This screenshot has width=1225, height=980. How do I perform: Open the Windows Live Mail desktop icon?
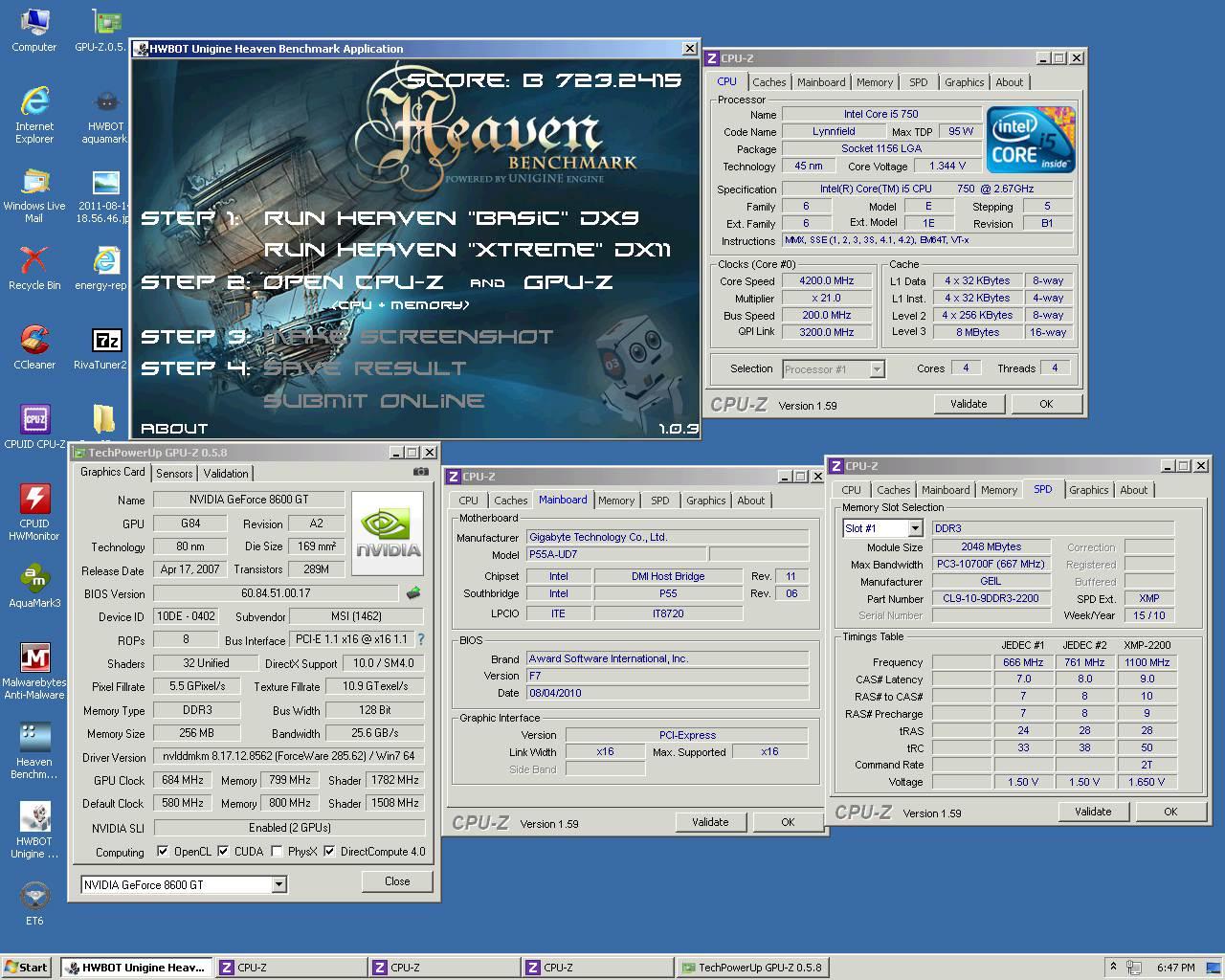click(34, 195)
